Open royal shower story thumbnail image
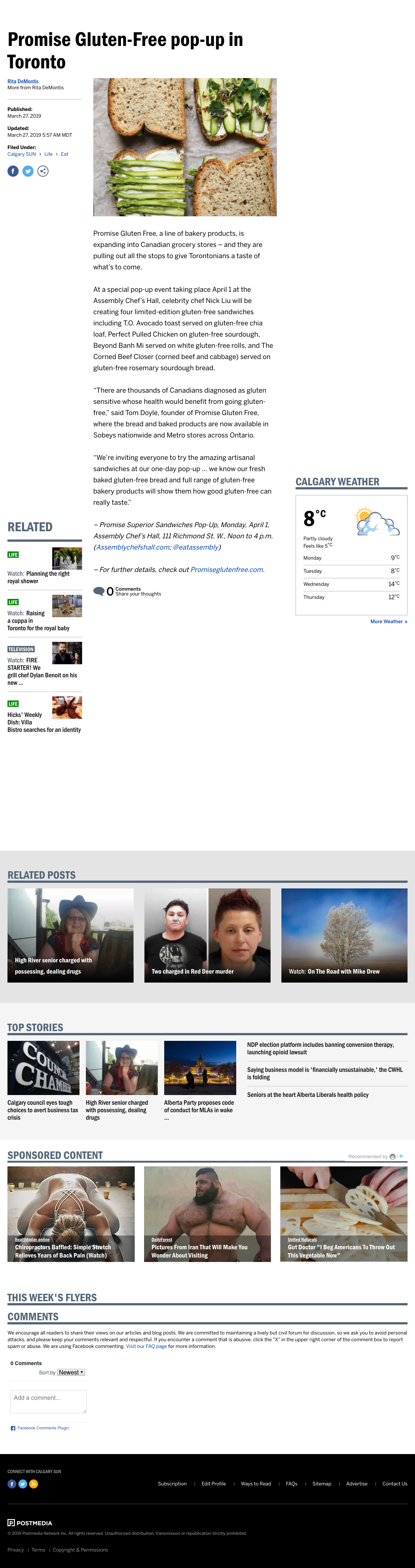415x1568 pixels. pos(67,558)
